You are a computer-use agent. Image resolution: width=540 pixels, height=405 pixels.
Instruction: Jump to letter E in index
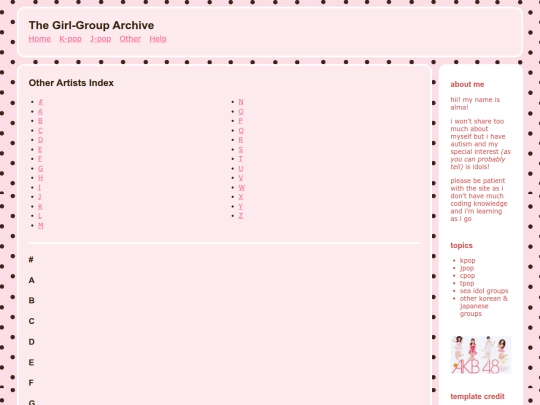click(x=40, y=149)
